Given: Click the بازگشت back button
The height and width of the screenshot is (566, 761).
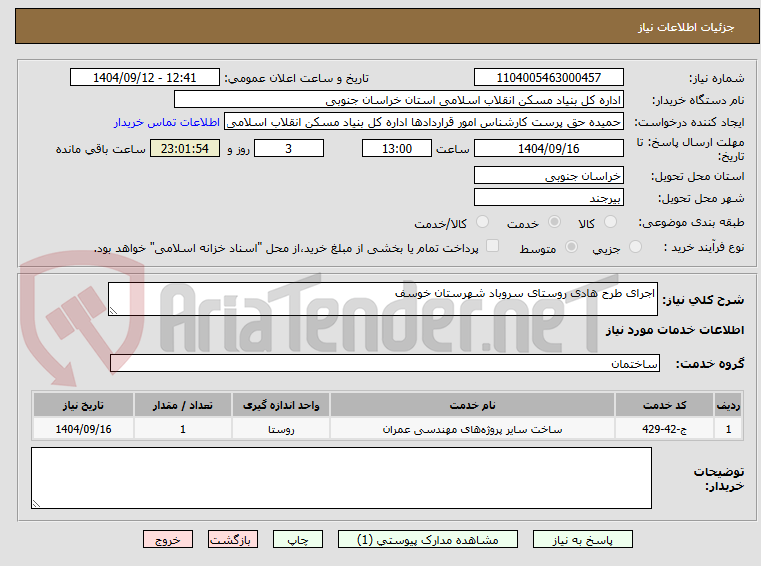Looking at the screenshot, I should pyautogui.click(x=232, y=539).
